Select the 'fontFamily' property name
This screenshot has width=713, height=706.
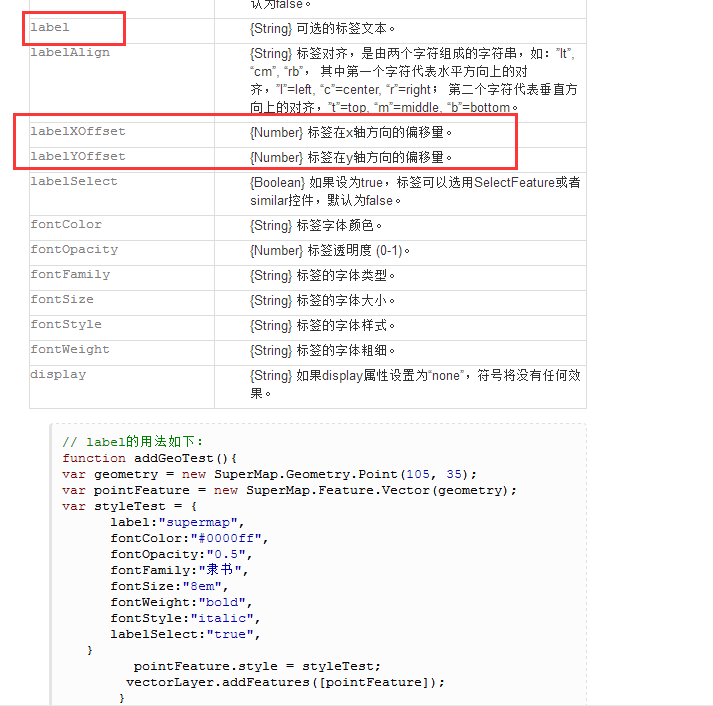70,275
